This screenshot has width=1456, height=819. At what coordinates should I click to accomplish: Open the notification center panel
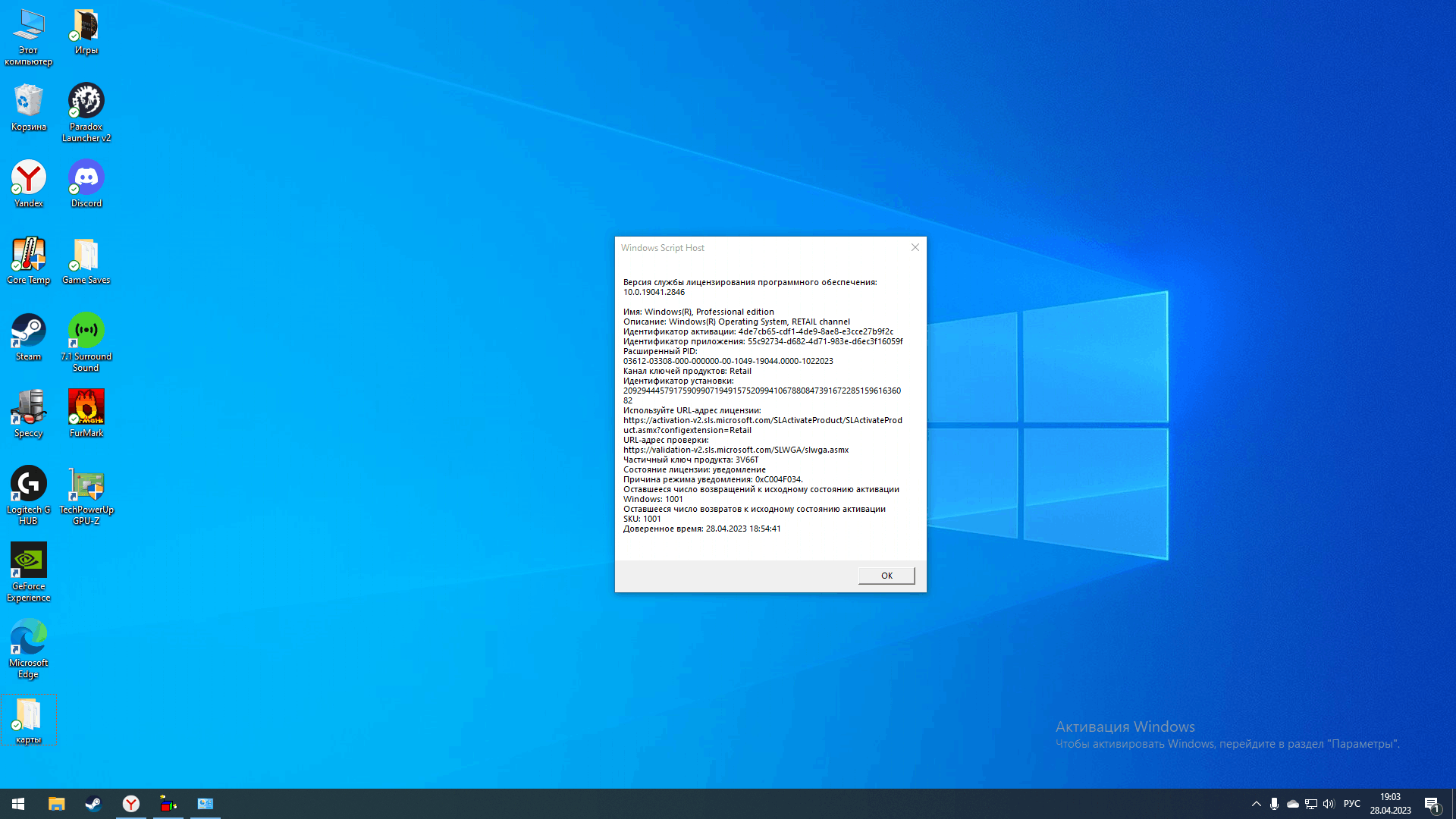coord(1434,803)
